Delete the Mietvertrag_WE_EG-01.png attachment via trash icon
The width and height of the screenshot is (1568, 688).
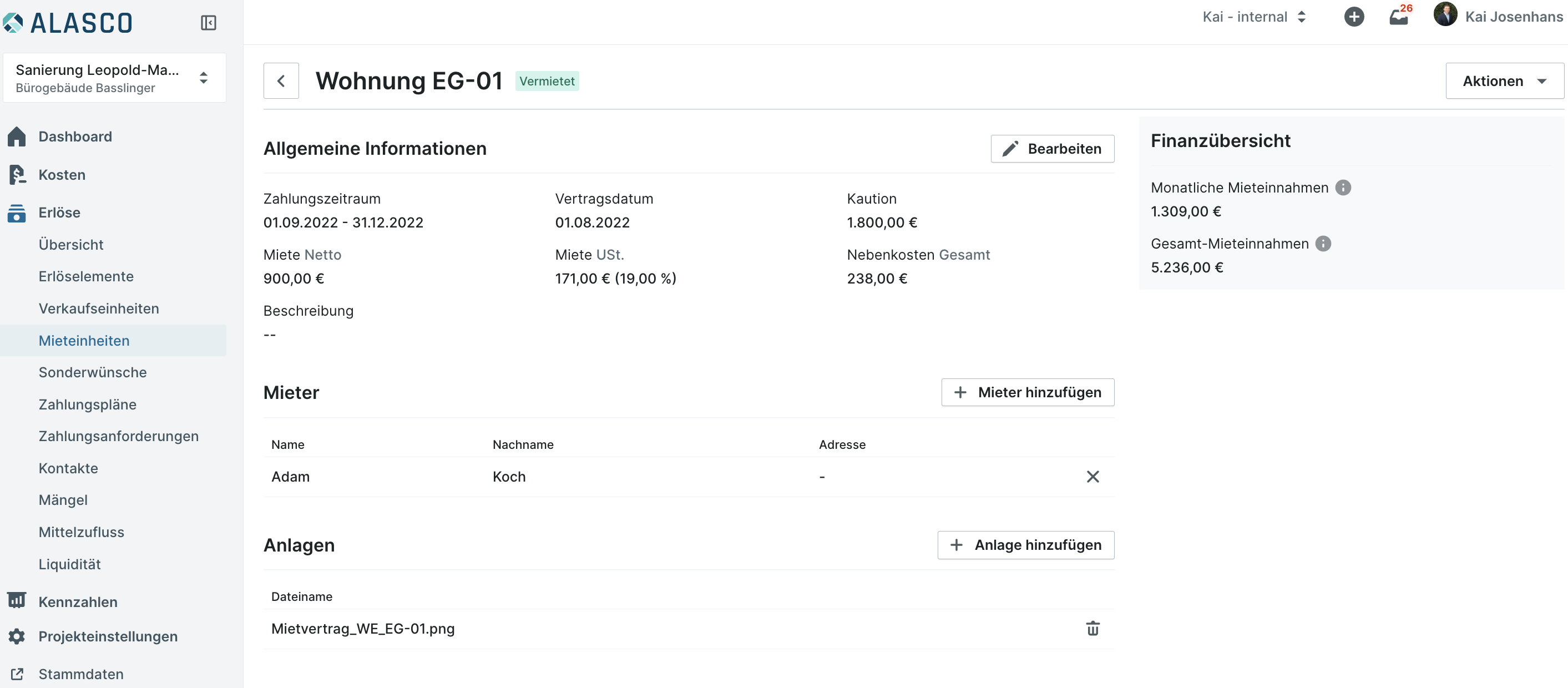tap(1092, 628)
